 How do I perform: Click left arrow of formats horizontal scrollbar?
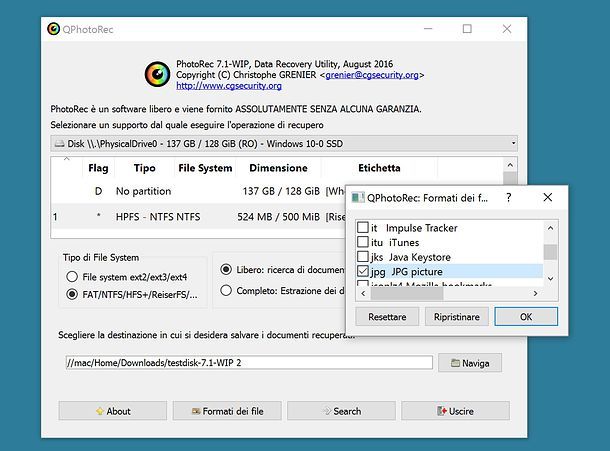(363, 293)
